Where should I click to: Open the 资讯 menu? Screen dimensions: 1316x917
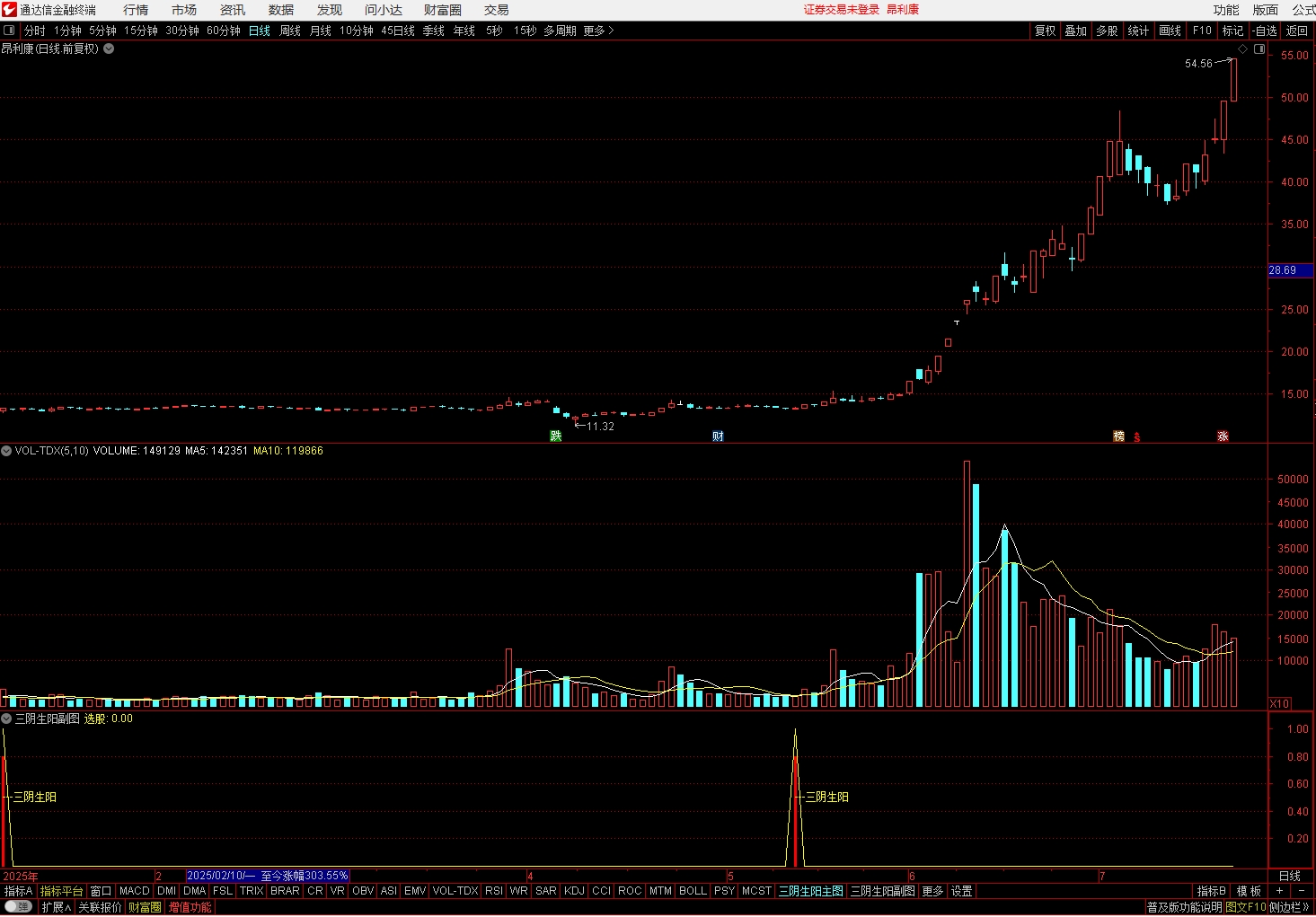[x=233, y=10]
